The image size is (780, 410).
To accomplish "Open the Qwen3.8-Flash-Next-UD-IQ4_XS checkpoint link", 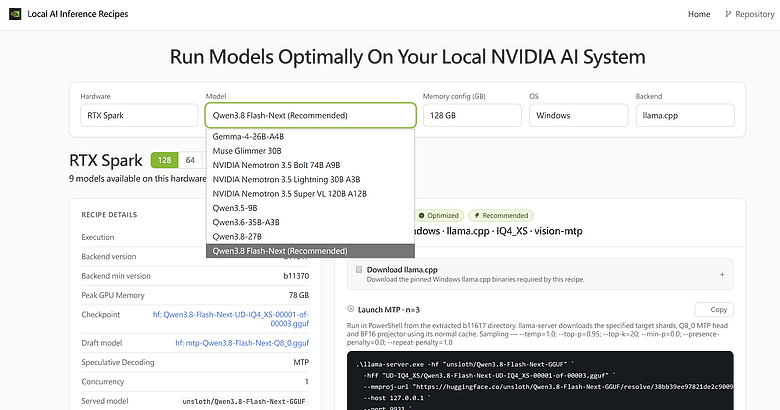I will point(231,319).
